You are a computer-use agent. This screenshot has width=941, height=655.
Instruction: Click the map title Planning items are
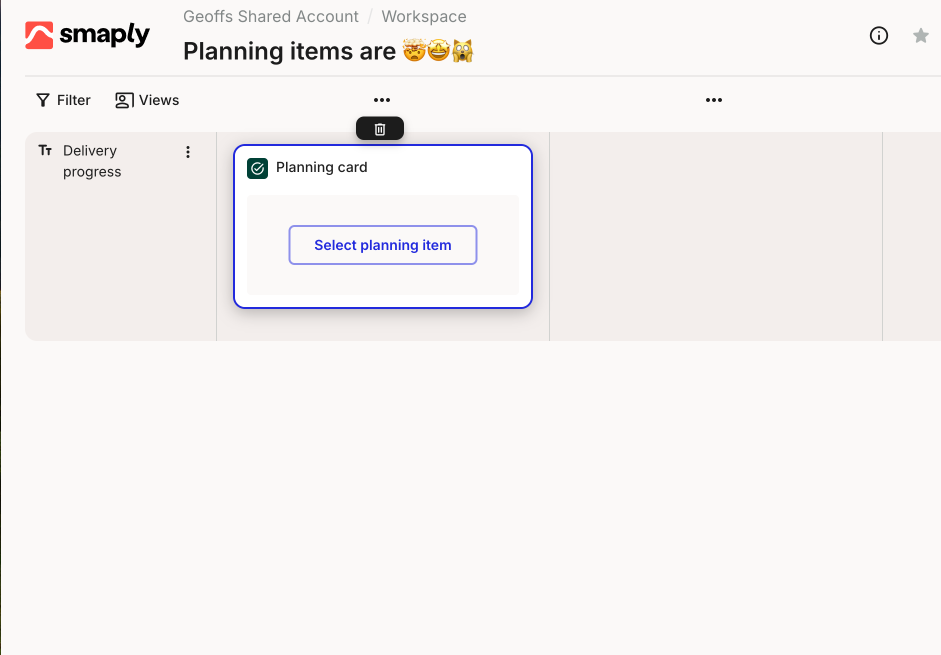[x=290, y=51]
